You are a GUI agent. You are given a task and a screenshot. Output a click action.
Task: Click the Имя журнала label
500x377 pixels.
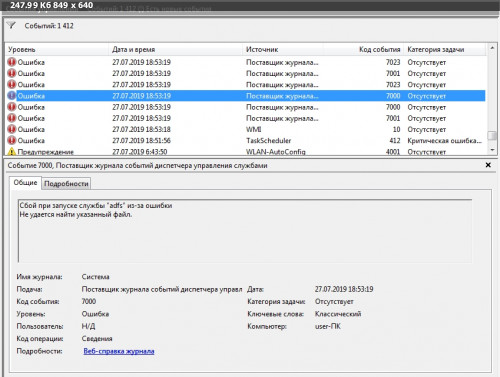pyautogui.click(x=39, y=277)
